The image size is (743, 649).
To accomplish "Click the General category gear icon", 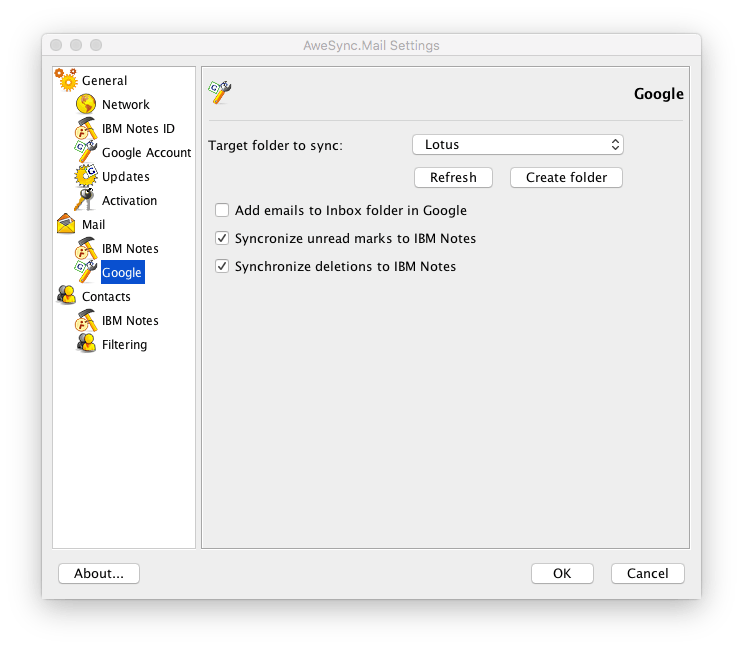I will (66, 80).
